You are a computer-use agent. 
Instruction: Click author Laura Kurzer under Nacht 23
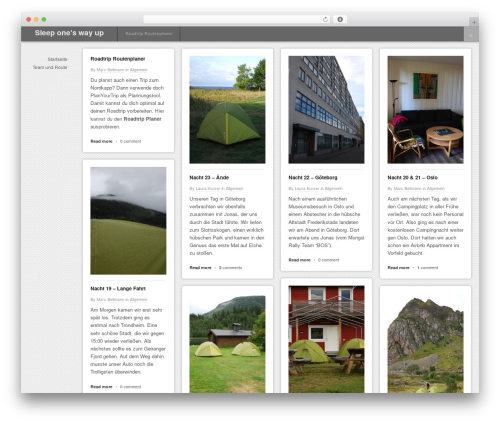[x=208, y=189]
